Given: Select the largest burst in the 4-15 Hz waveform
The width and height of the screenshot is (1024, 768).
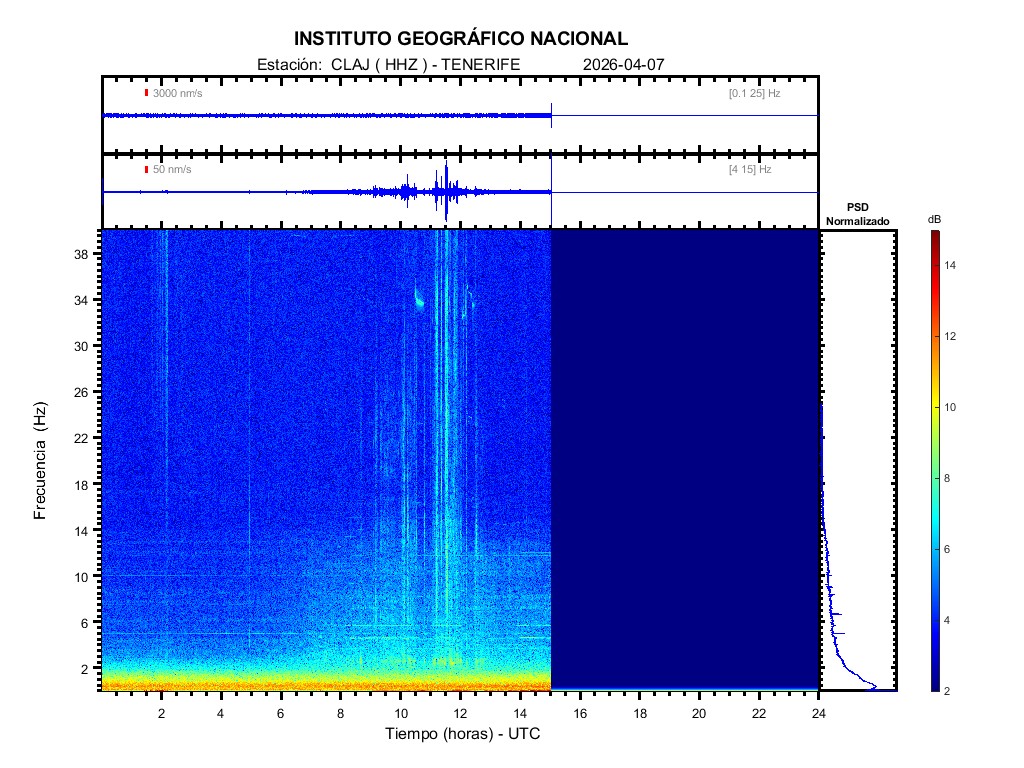Looking at the screenshot, I should click(443, 193).
